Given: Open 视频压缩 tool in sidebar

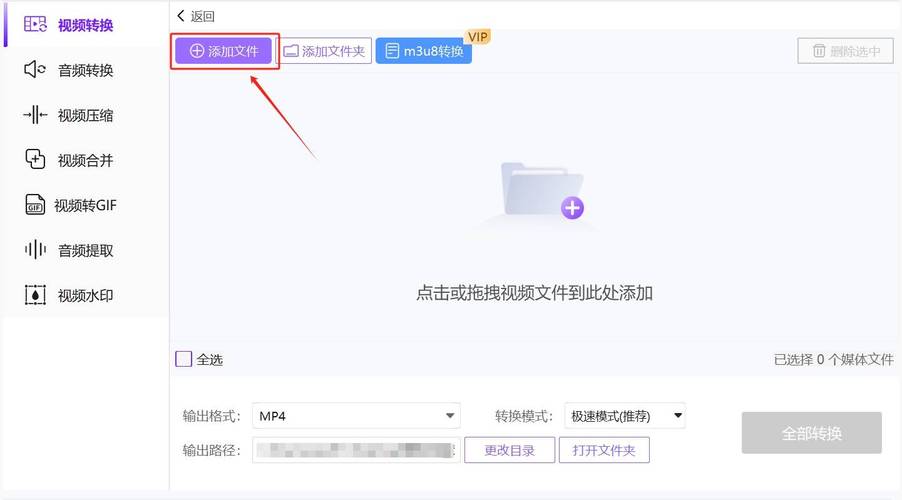Looking at the screenshot, I should pyautogui.click(x=86, y=115).
